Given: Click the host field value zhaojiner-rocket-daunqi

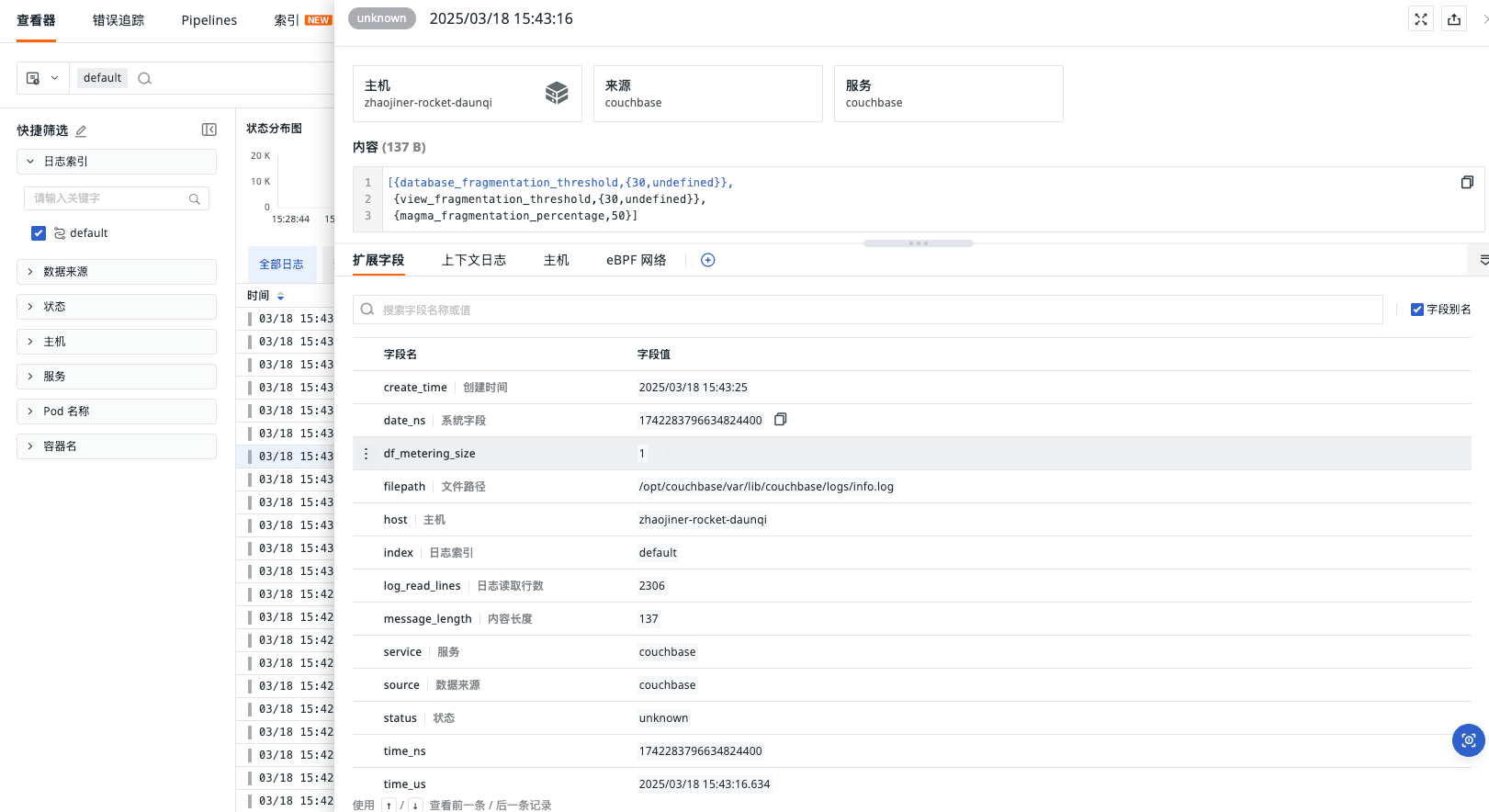Looking at the screenshot, I should click(x=703, y=520).
